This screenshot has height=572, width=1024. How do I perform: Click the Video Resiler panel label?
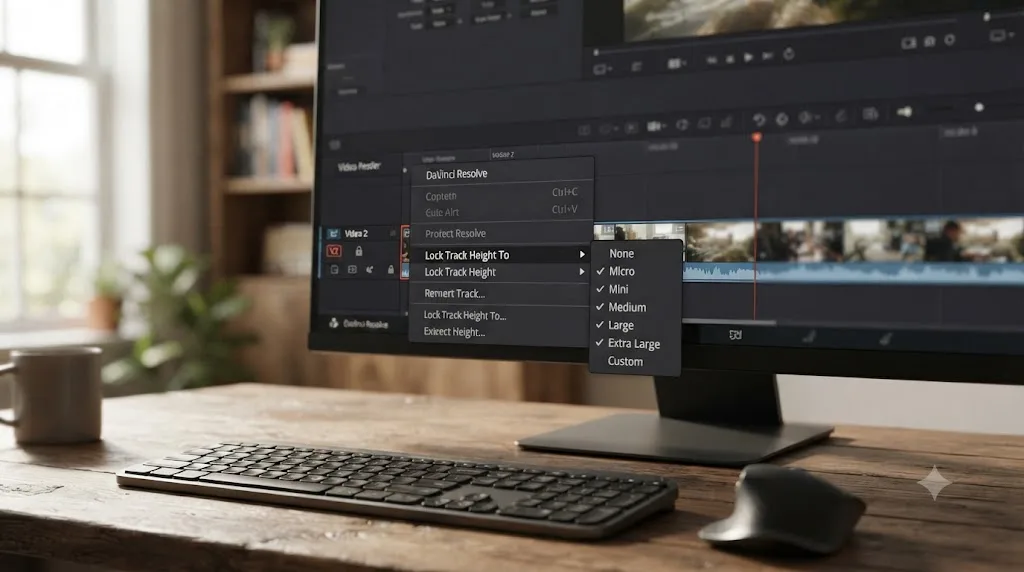point(359,167)
